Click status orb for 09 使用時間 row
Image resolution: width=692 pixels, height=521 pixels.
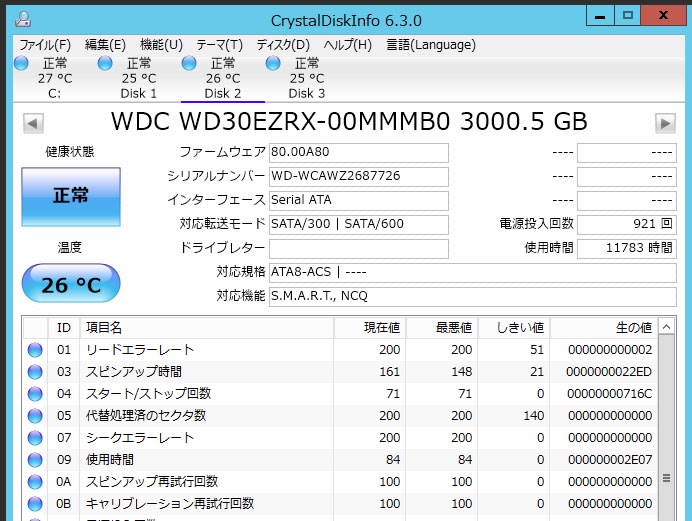pyautogui.click(x=35, y=460)
